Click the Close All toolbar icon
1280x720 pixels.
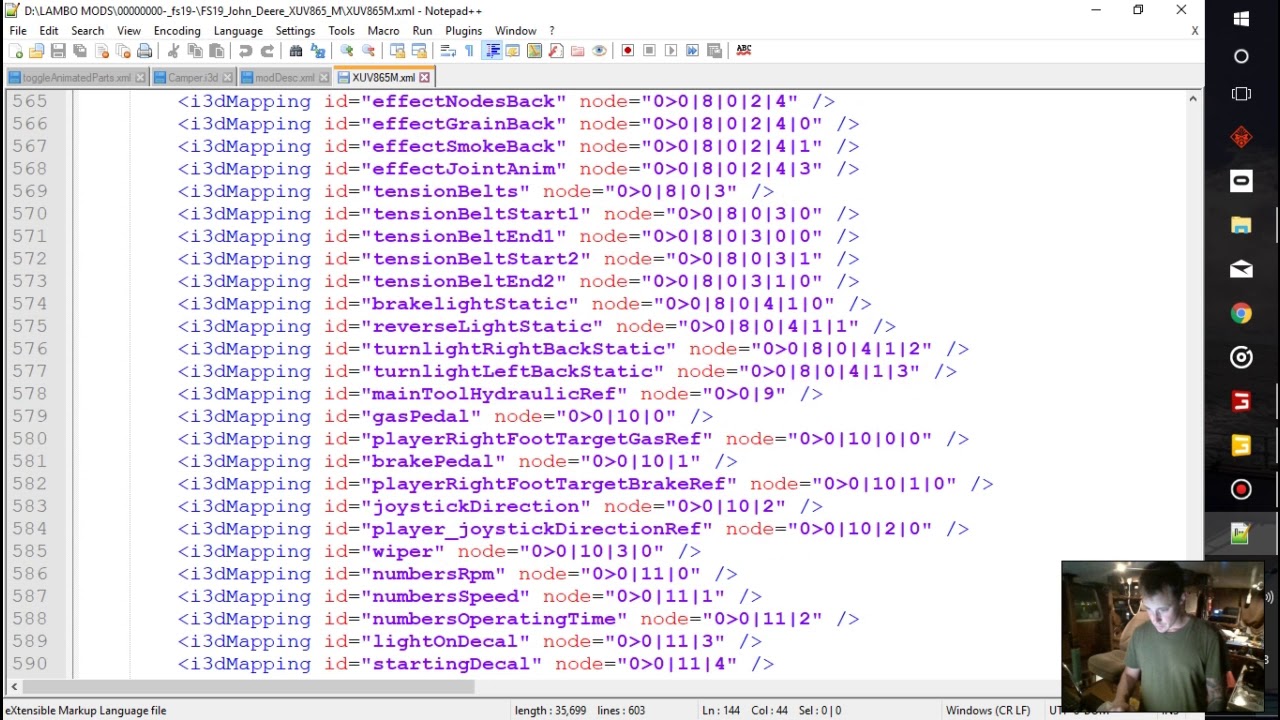123,50
